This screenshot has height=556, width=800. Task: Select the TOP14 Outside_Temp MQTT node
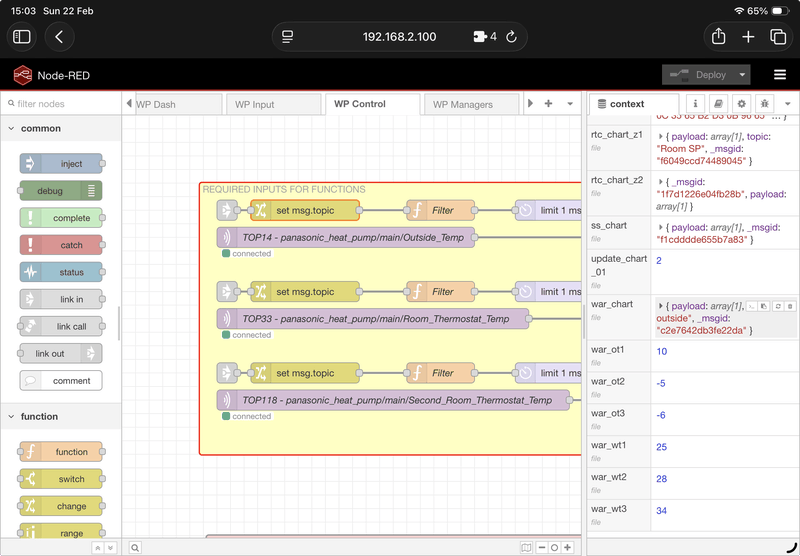click(x=346, y=237)
